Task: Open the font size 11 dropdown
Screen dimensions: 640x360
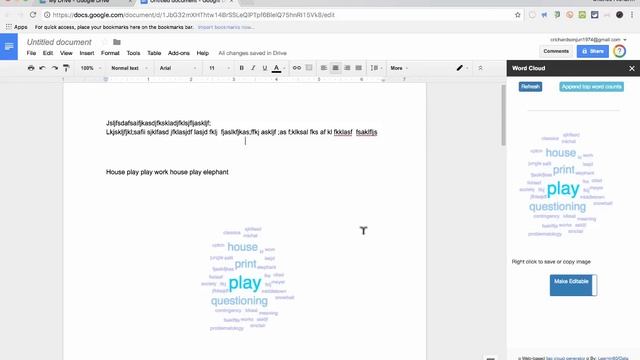Action: tap(219, 68)
